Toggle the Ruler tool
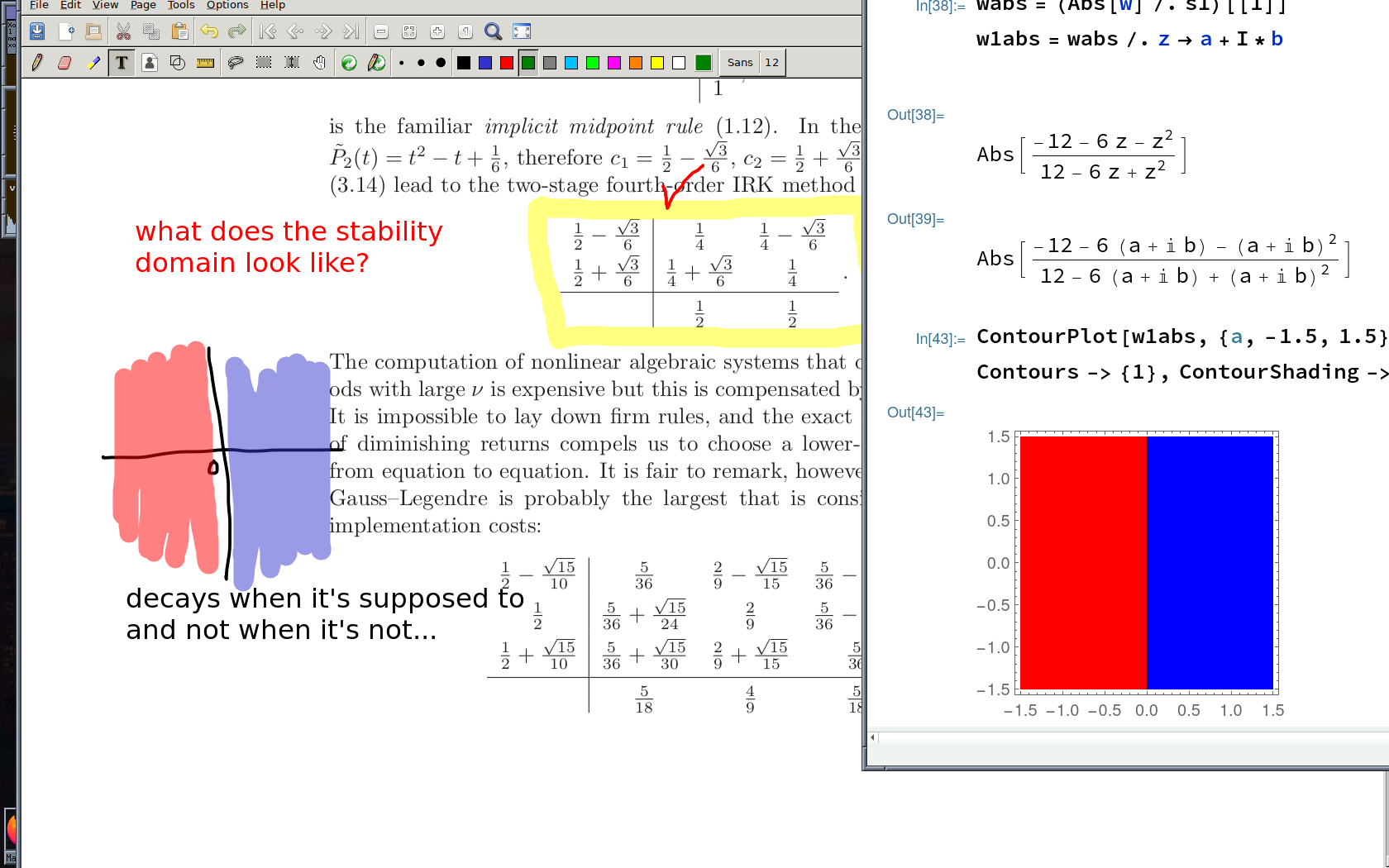The height and width of the screenshot is (868, 1389). [206, 63]
